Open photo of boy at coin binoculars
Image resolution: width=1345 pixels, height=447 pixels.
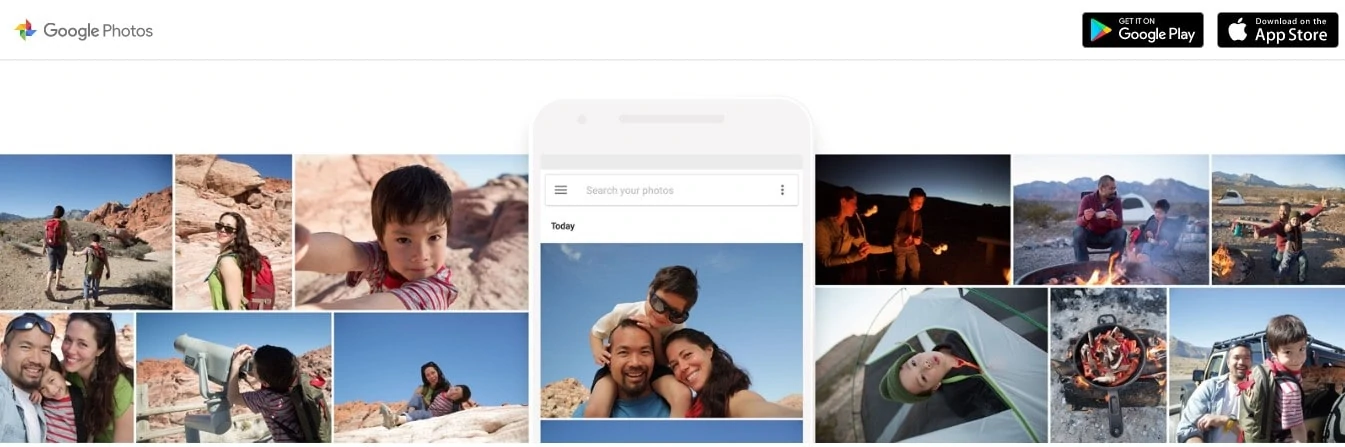234,378
